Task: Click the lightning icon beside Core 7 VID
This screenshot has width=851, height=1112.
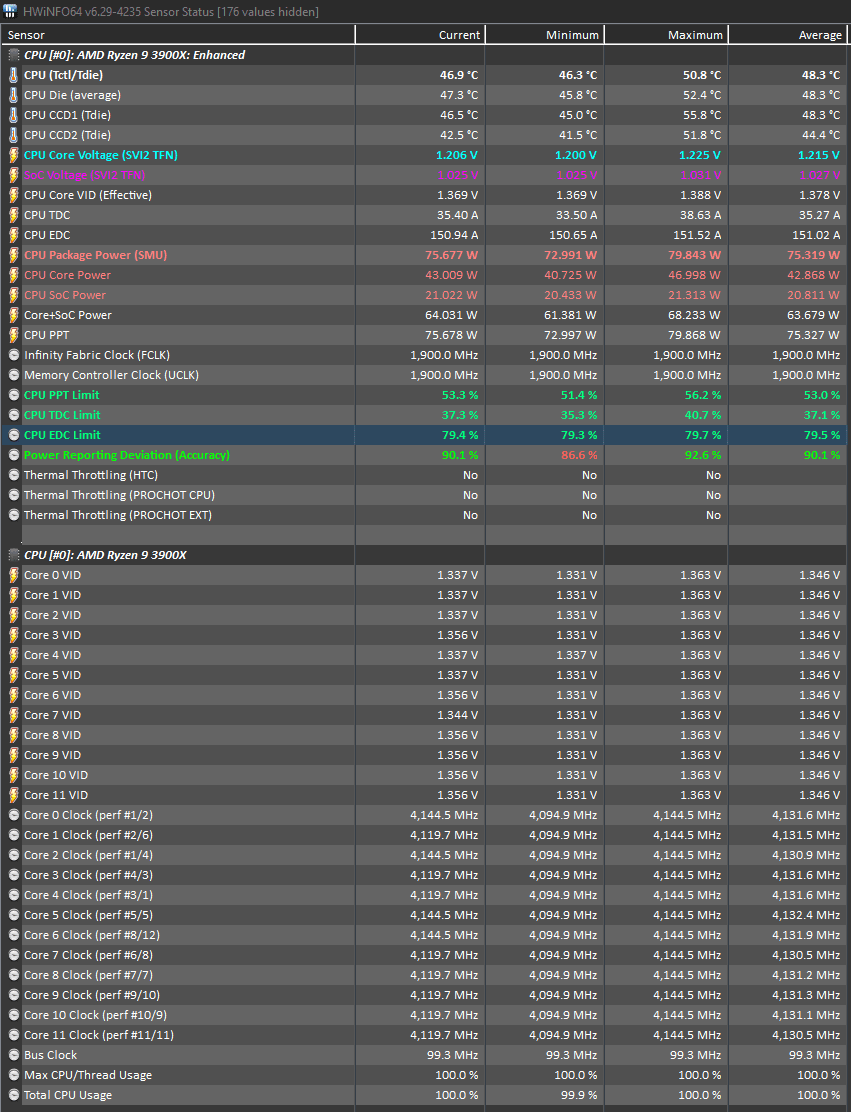Action: coord(13,715)
